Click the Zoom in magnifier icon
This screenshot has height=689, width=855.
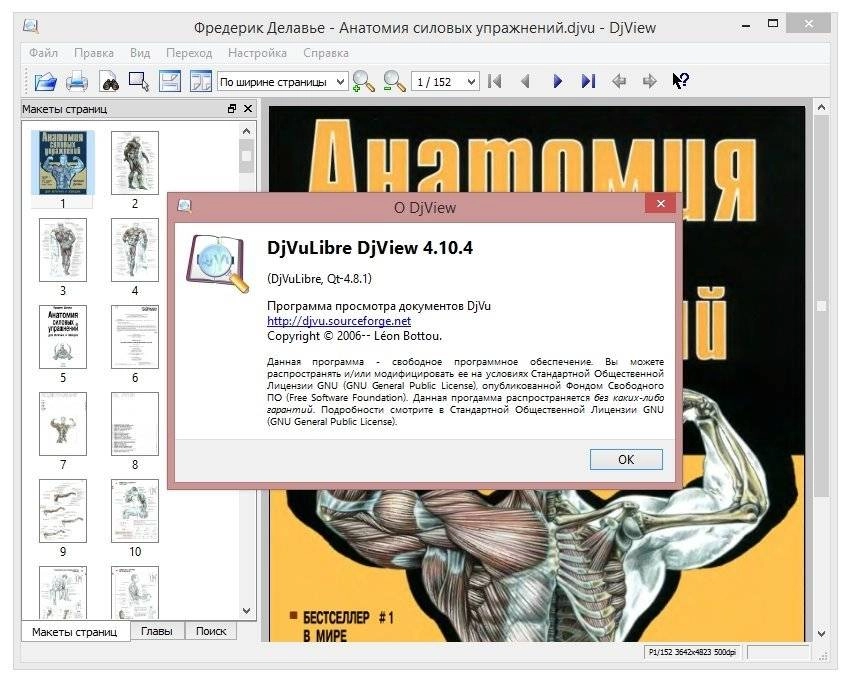[x=364, y=82]
